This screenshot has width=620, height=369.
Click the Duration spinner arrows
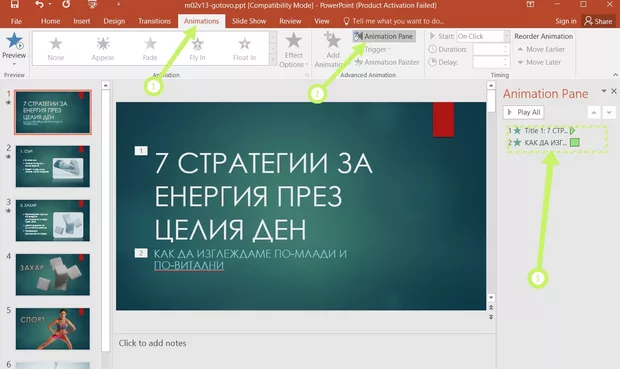pyautogui.click(x=505, y=49)
